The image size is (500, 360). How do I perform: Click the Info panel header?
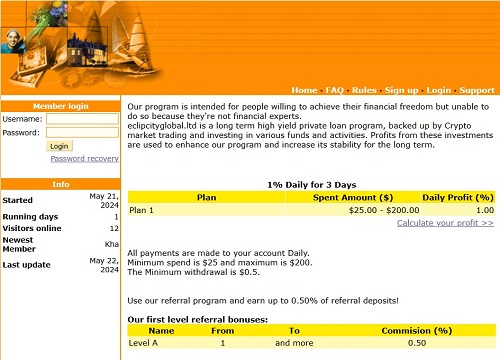click(x=61, y=184)
